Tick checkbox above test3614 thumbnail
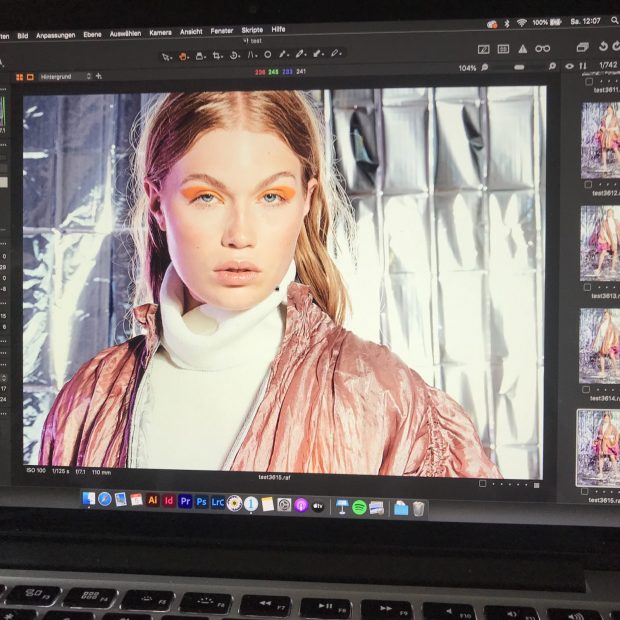The height and width of the screenshot is (620, 620). (586, 390)
